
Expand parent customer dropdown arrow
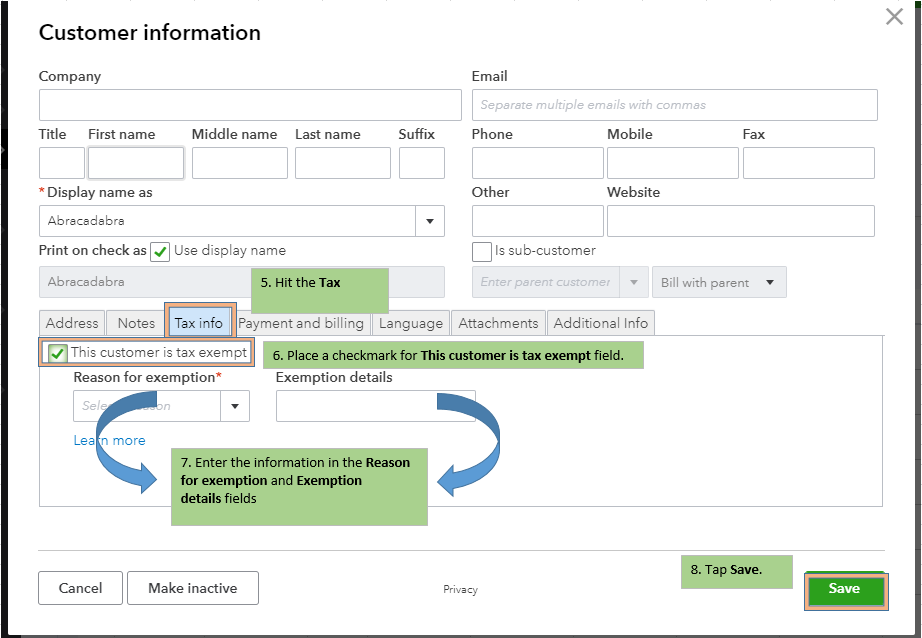click(x=633, y=282)
